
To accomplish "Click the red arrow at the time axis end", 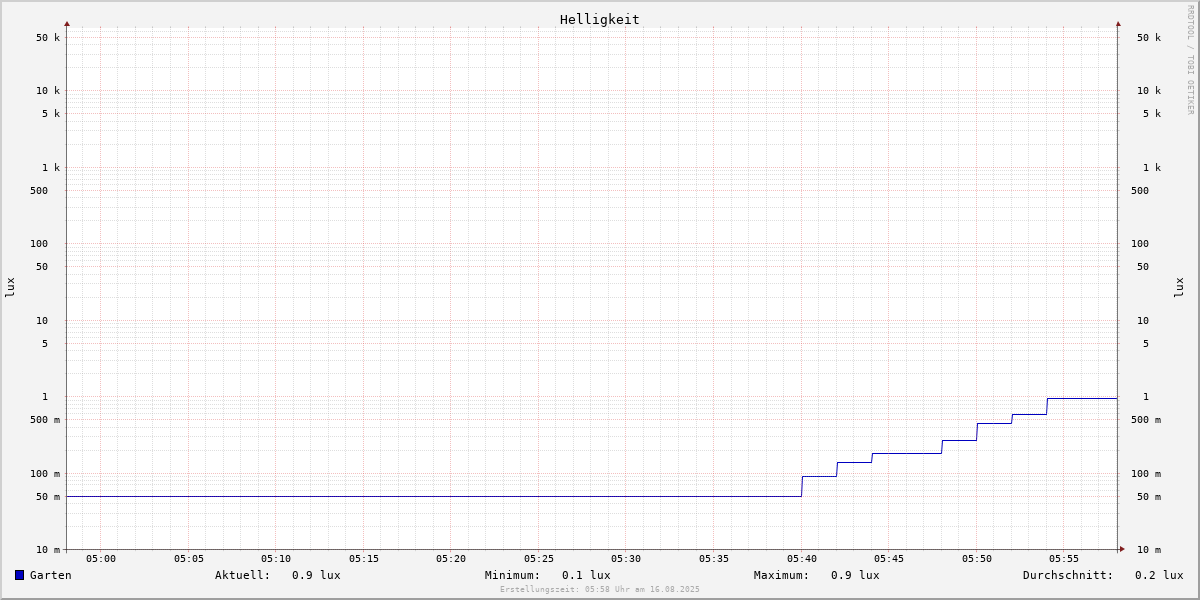I will (1122, 549).
